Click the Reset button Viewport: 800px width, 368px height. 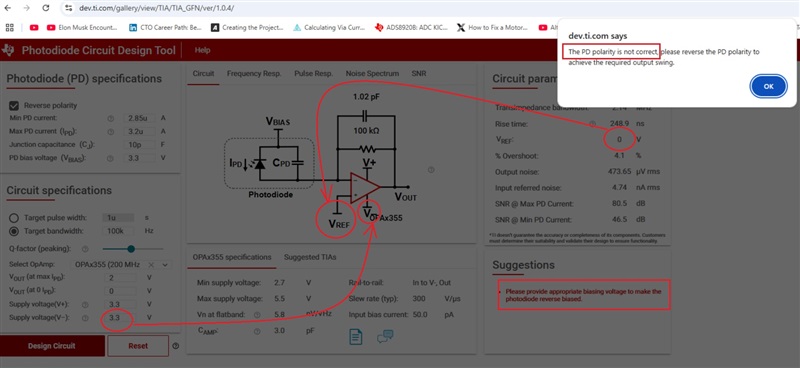click(138, 346)
